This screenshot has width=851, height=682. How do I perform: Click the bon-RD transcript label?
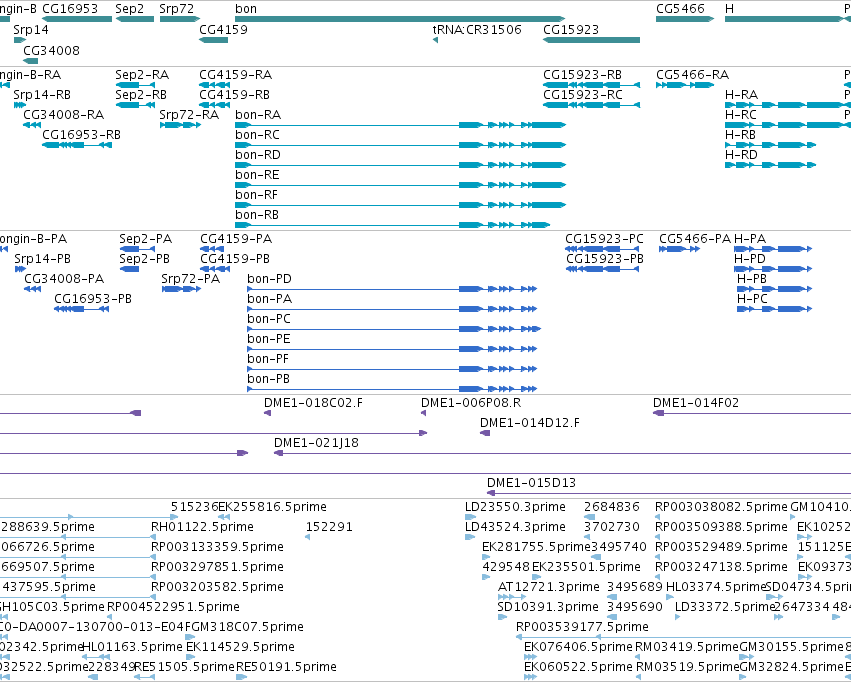(x=258, y=155)
